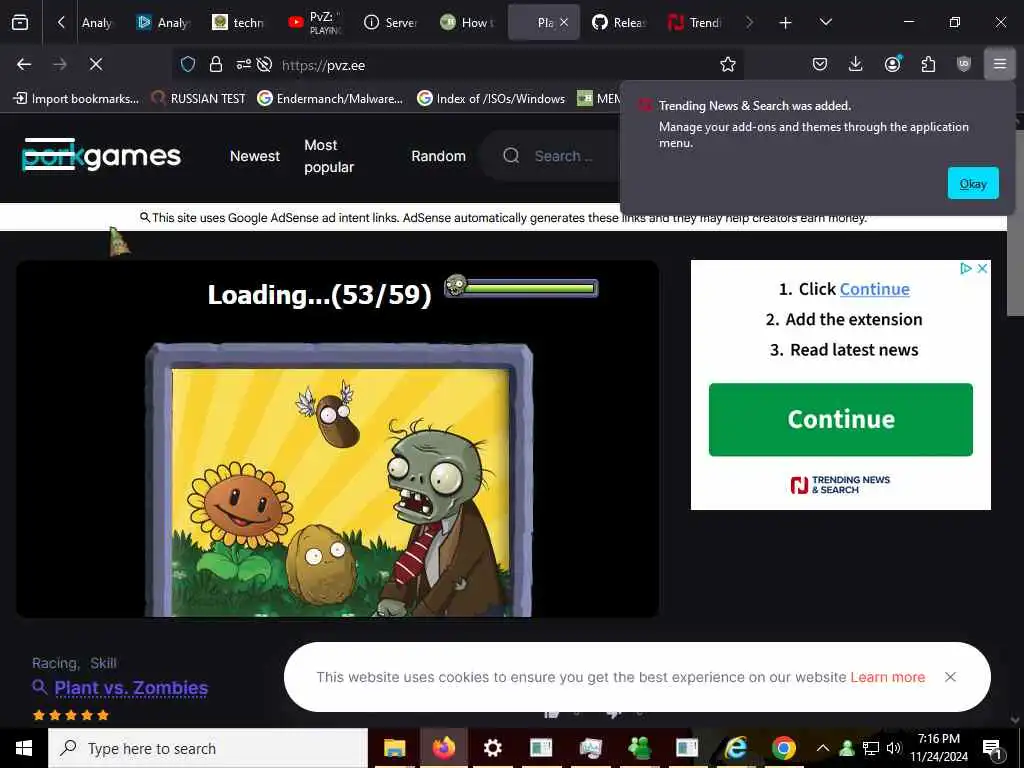Open a Random game

tap(439, 156)
